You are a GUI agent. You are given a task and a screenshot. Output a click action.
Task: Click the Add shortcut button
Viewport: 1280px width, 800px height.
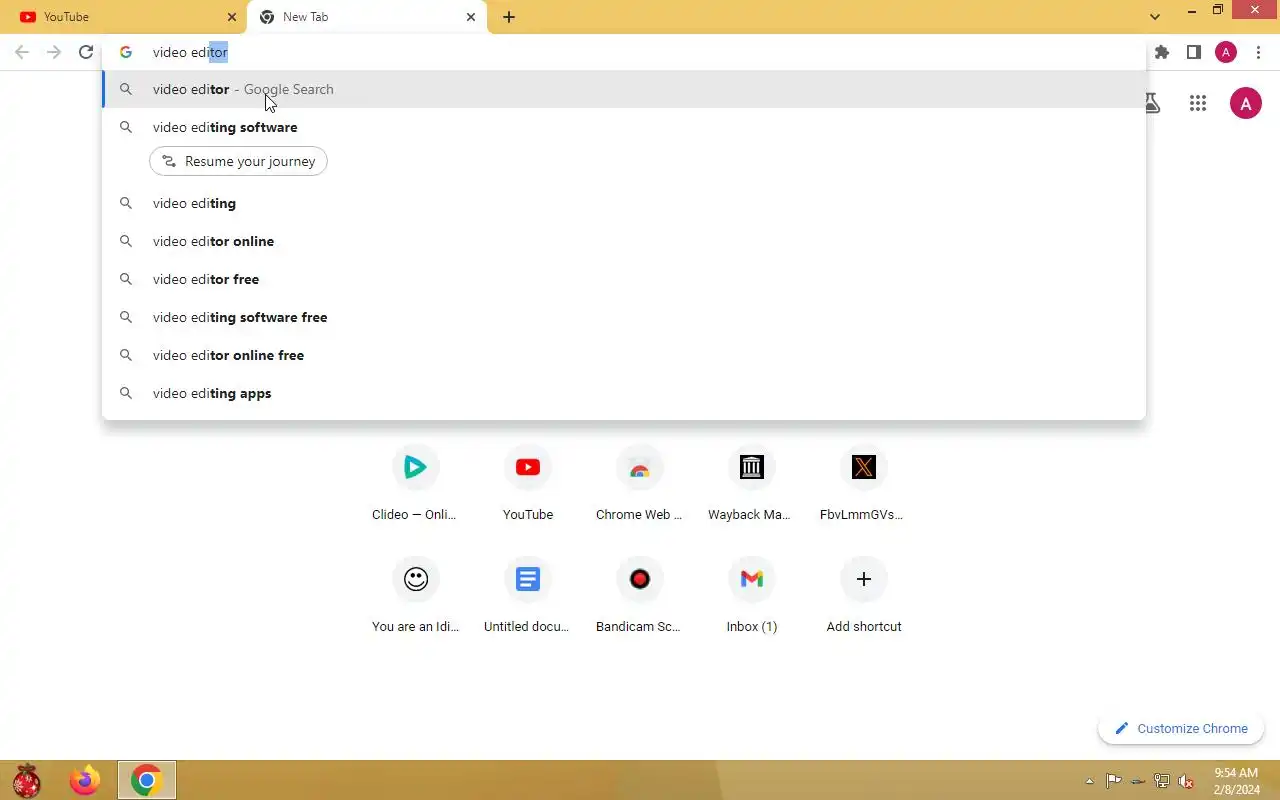coord(864,597)
